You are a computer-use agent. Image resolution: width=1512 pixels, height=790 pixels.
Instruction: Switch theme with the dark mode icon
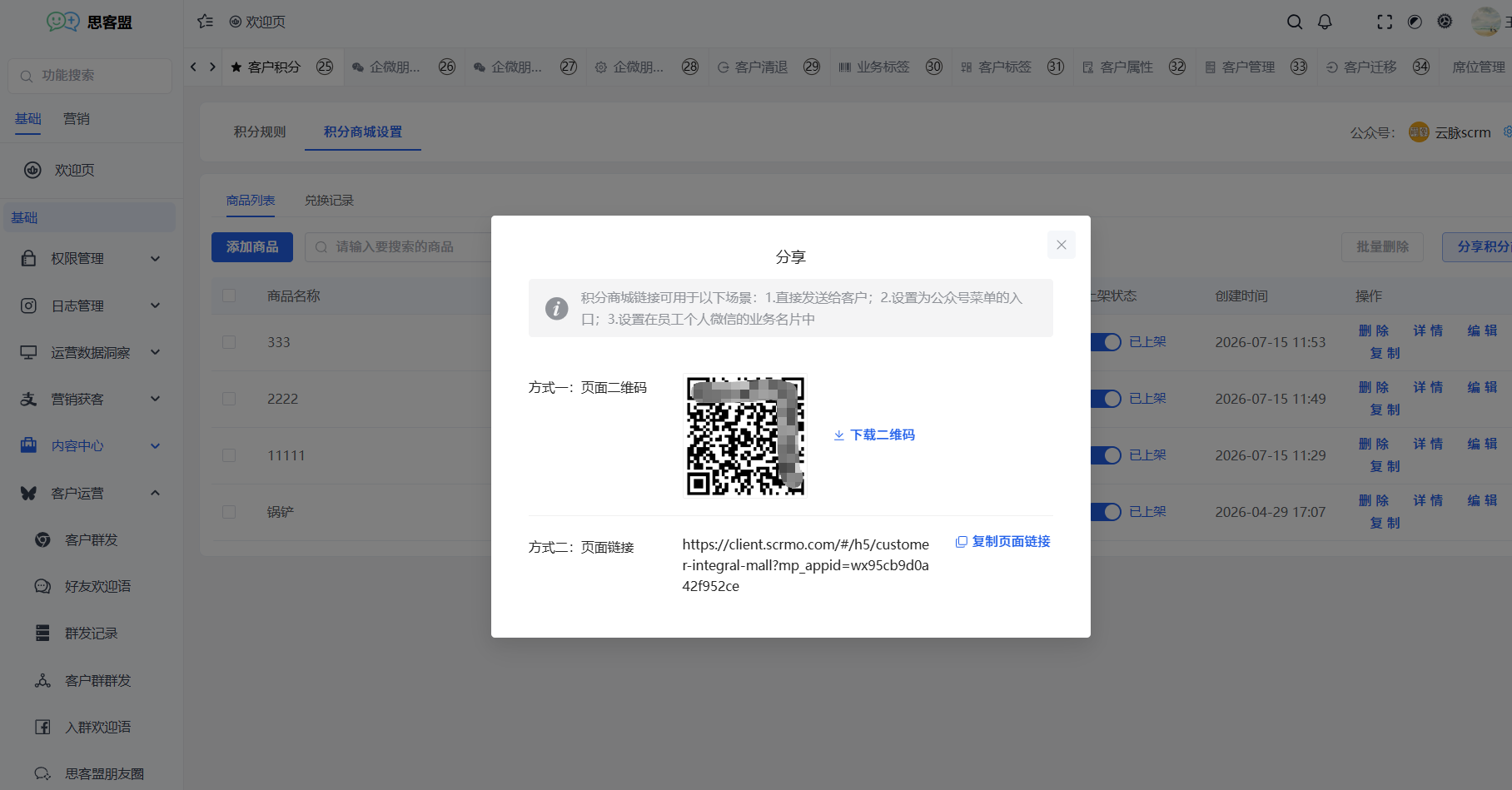[1415, 22]
